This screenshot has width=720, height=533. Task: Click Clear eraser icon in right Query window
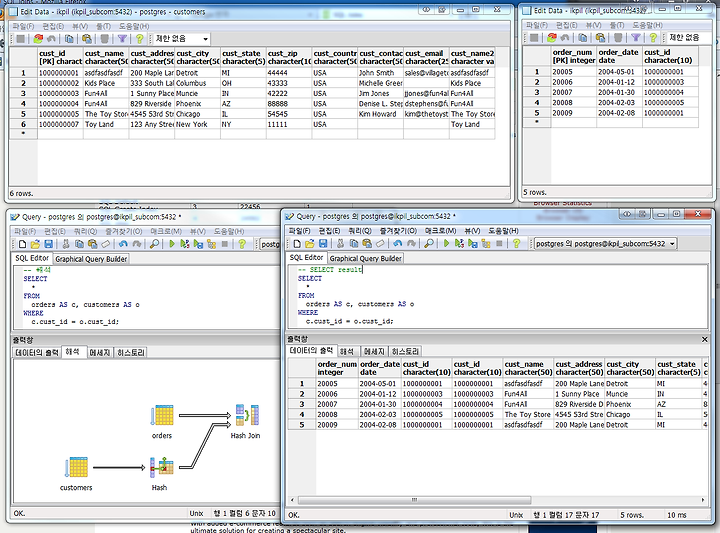click(380, 244)
